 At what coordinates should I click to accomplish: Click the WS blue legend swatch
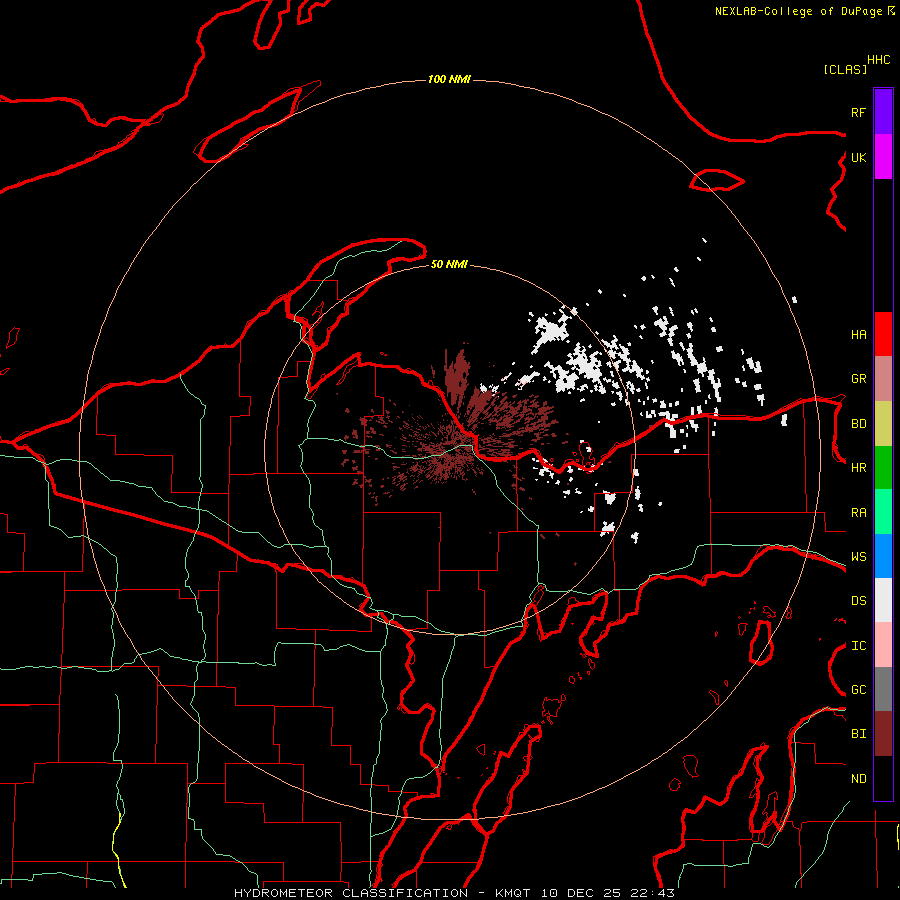pyautogui.click(x=883, y=556)
